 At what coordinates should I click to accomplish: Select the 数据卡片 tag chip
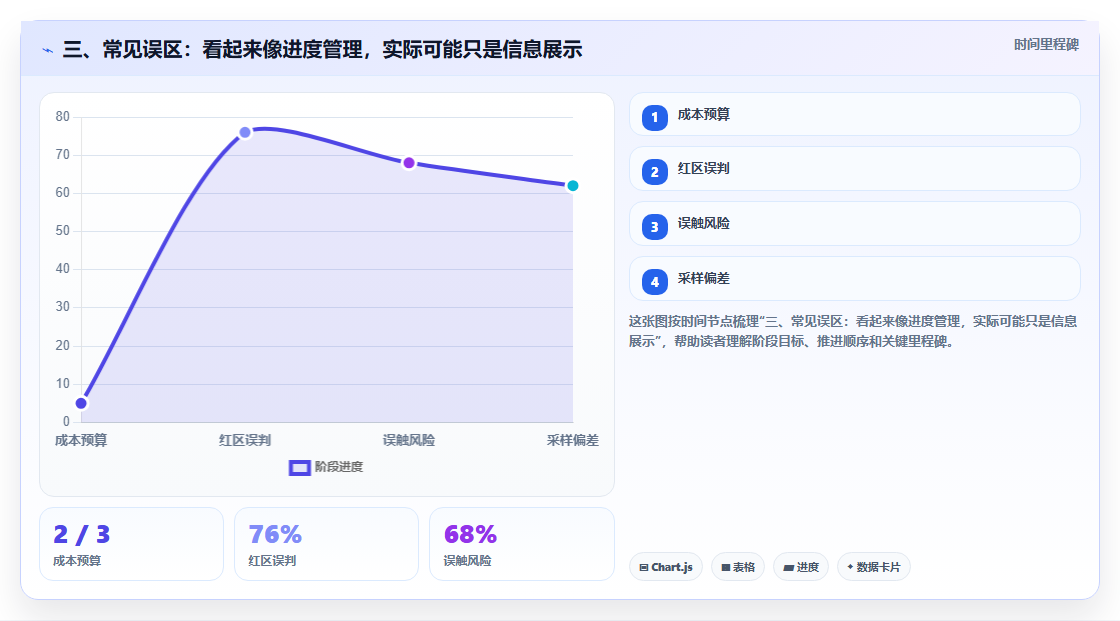coord(874,567)
